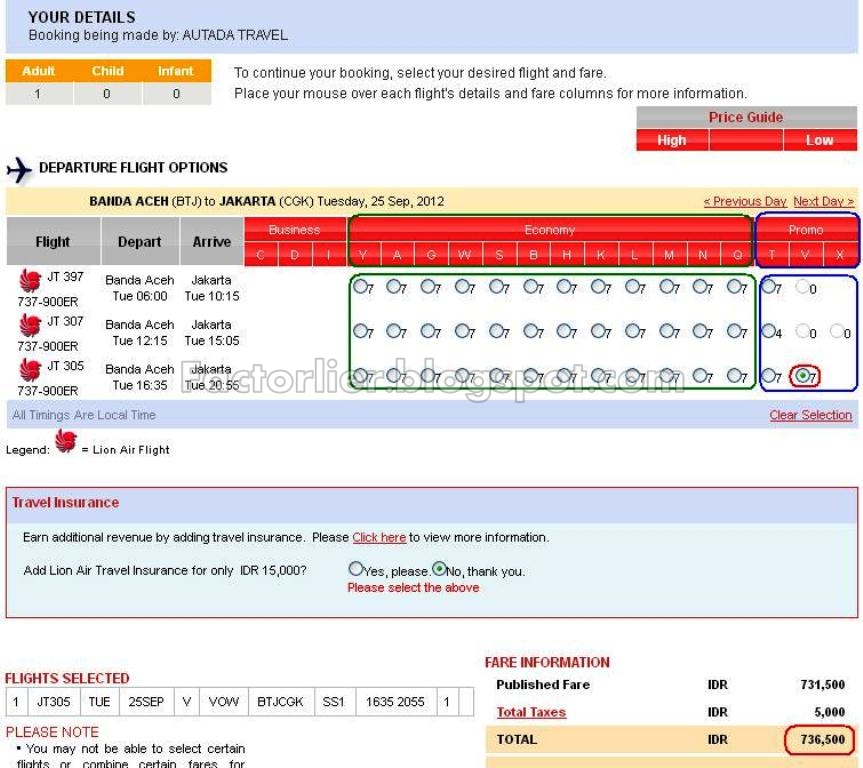
Task: Select N class fare for flight JT 305
Action: (x=700, y=375)
